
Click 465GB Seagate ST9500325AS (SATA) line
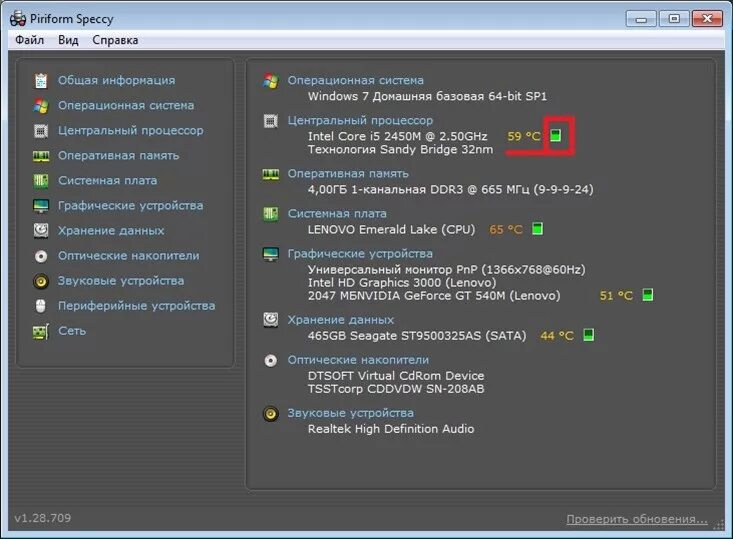[417, 336]
